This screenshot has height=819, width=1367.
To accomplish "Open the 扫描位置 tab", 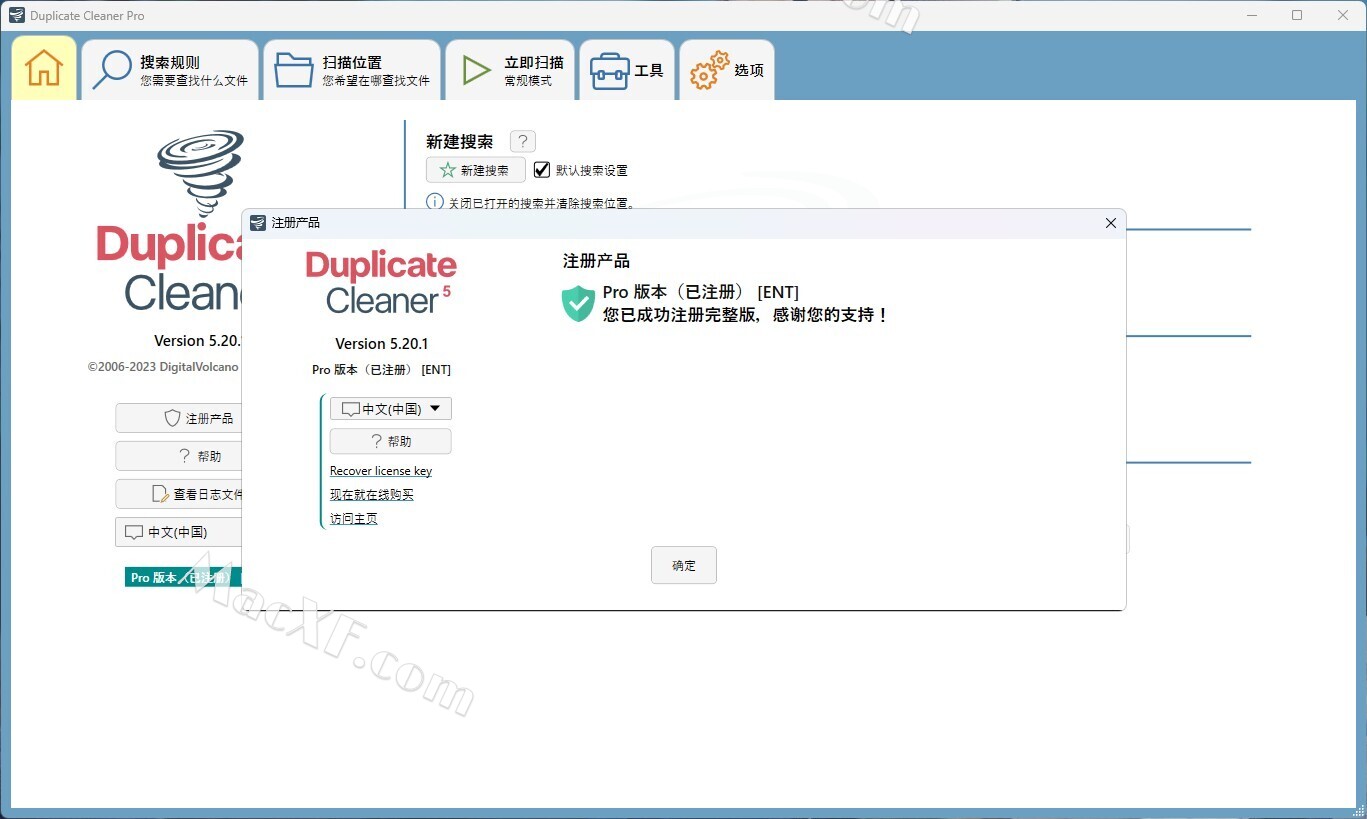I will 352,70.
